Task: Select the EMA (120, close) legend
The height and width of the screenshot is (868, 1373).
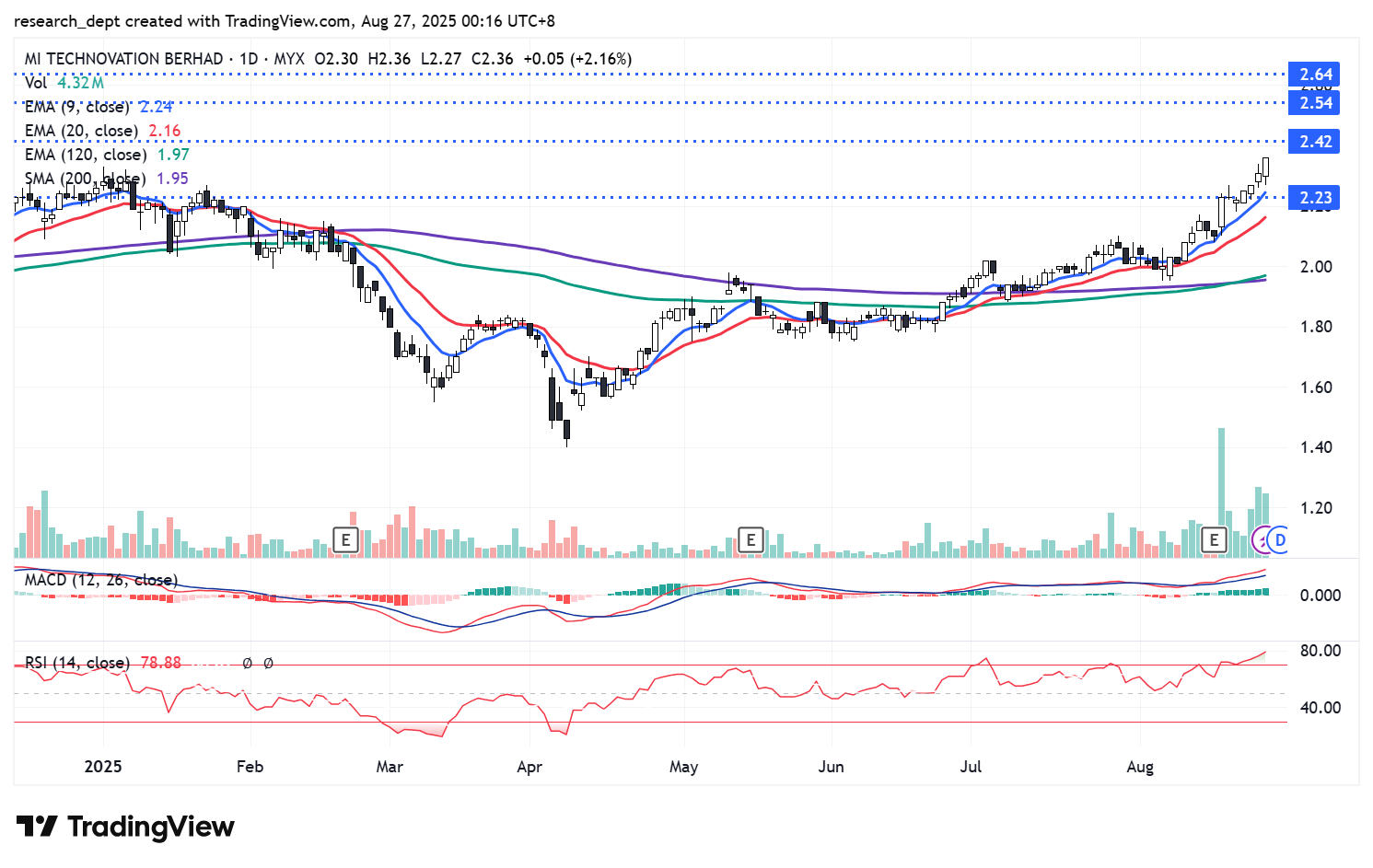Action: [x=86, y=155]
